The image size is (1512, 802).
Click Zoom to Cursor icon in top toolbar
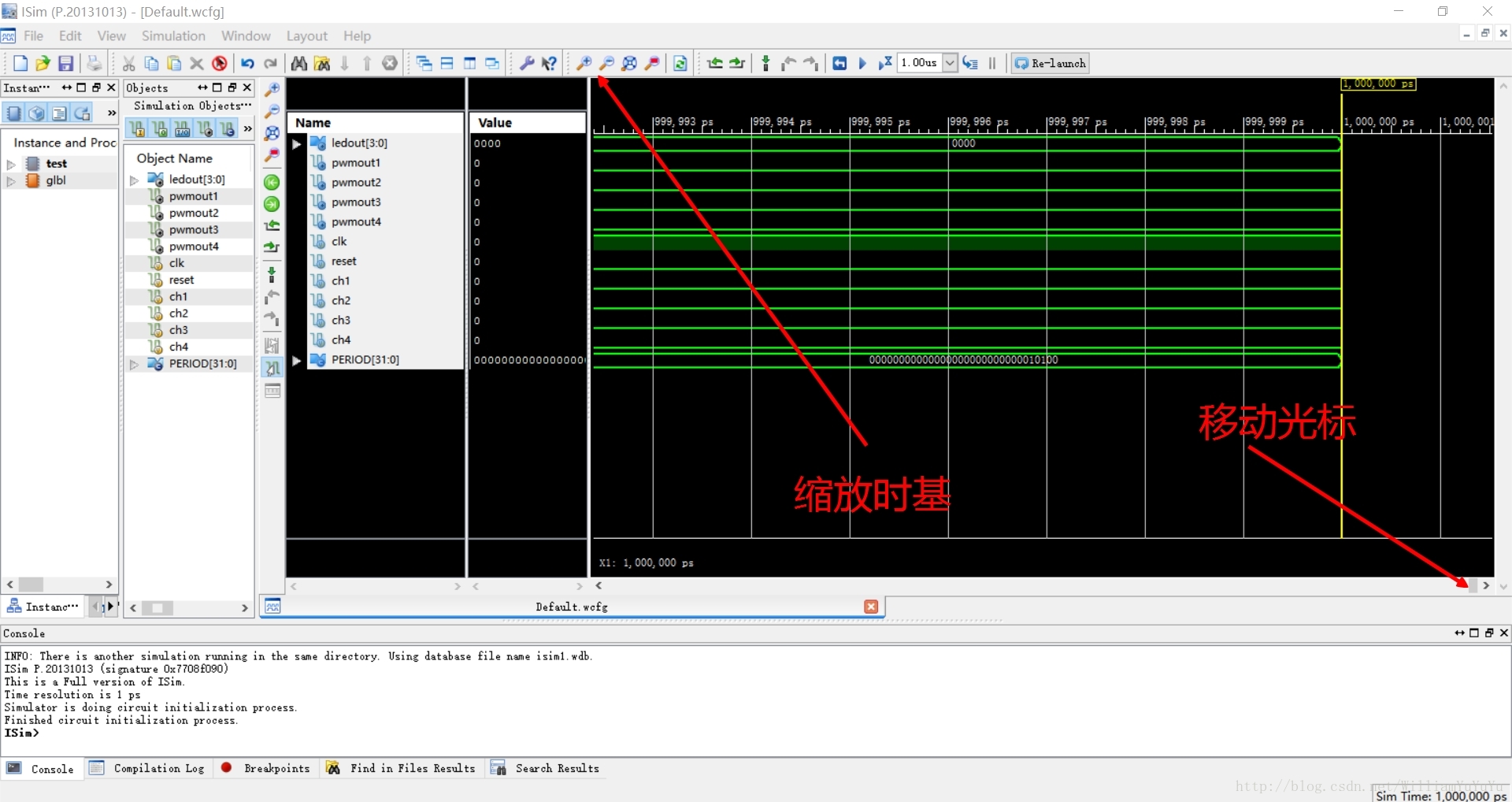coord(652,63)
